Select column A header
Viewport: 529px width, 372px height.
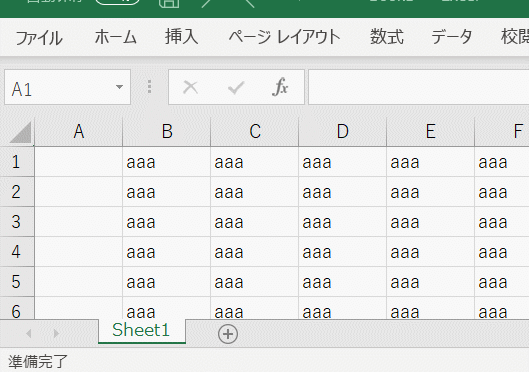pyautogui.click(x=79, y=131)
